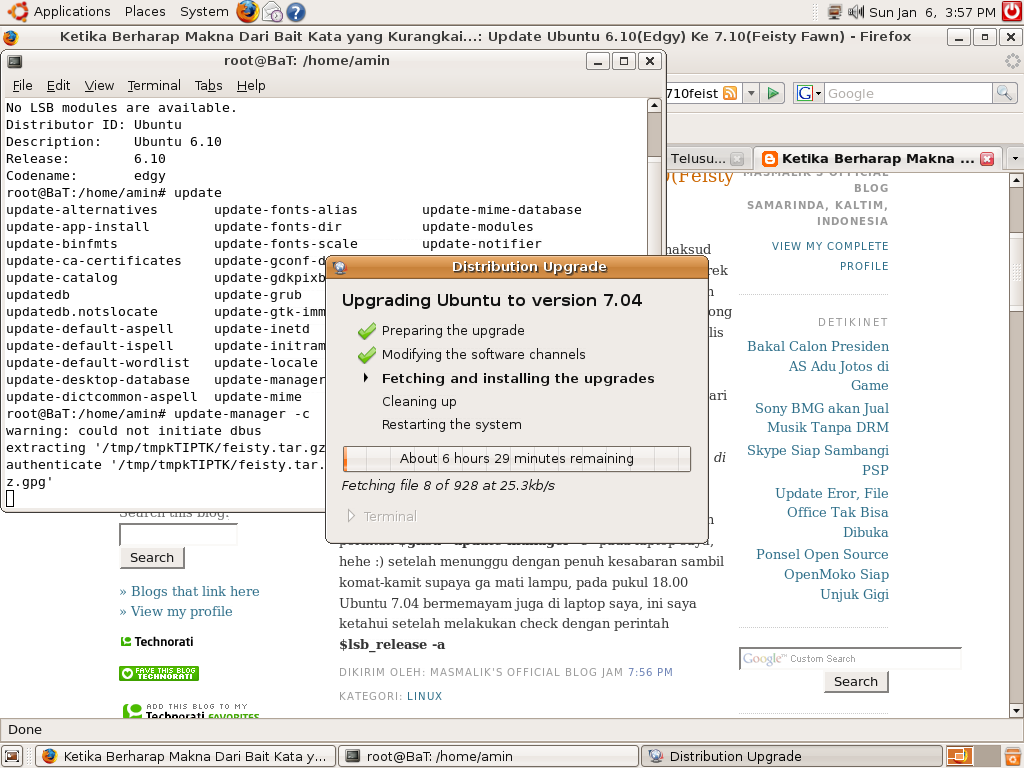Switch to root@BaT terminal taskbar button
Viewport: 1024px width, 768px height.
pos(488,756)
